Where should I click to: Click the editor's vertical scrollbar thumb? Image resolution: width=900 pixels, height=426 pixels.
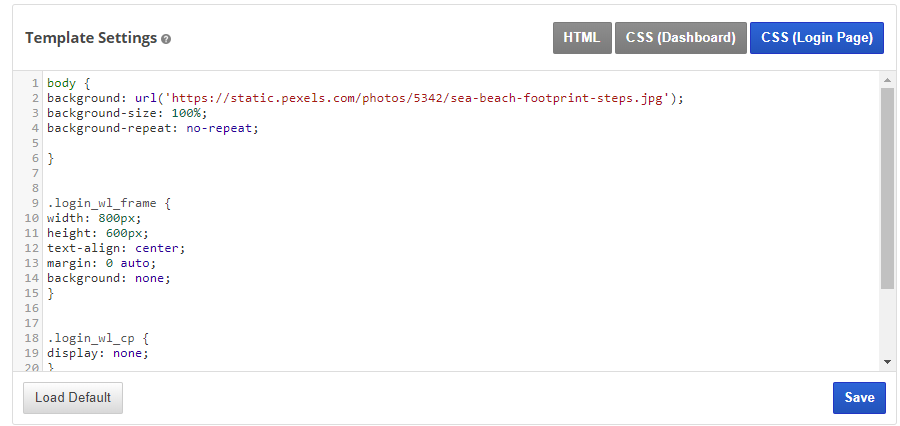tap(887, 187)
